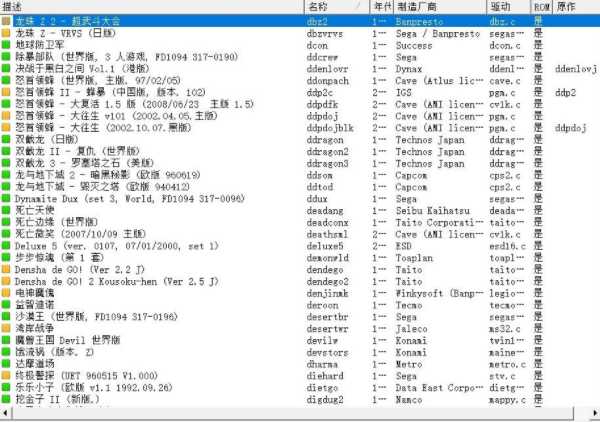Sort by the ROM column header
Screen dimensions: 600x422
(x=541, y=7)
